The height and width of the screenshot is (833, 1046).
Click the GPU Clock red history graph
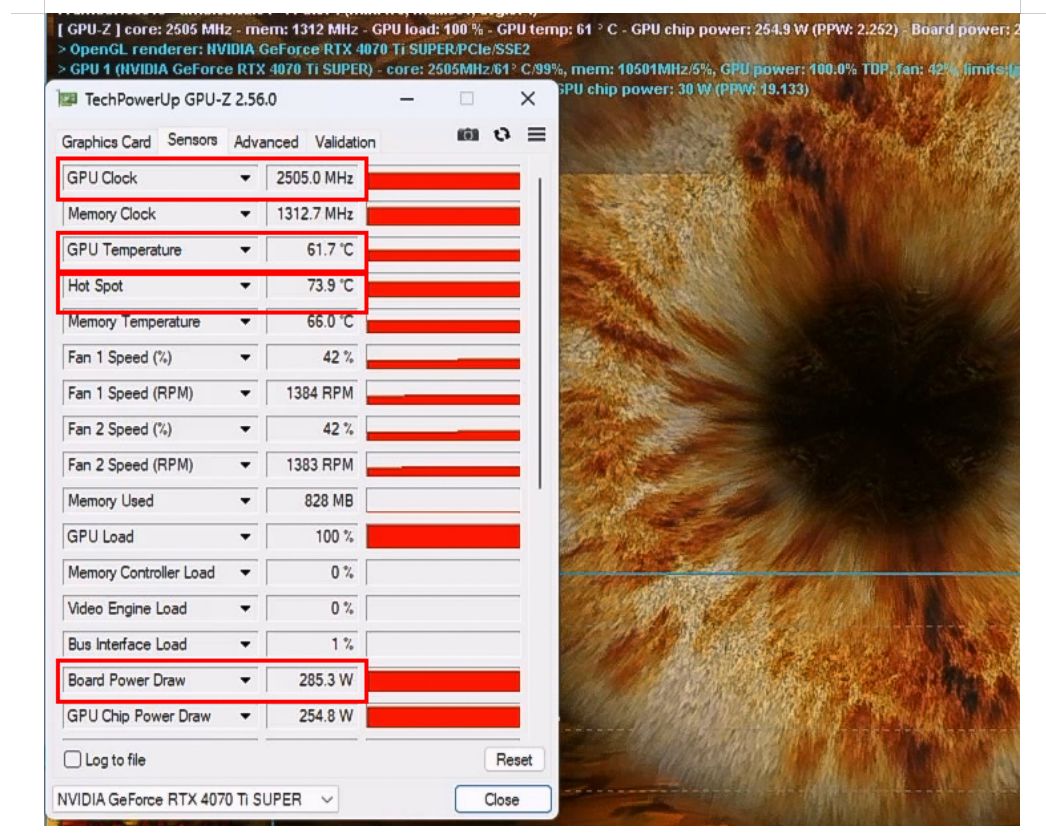tap(443, 178)
